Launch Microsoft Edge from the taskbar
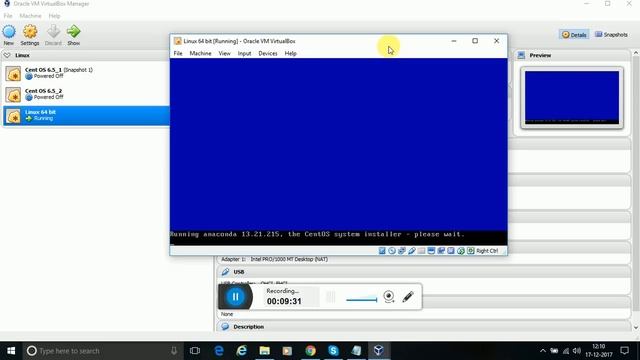 pos(219,351)
